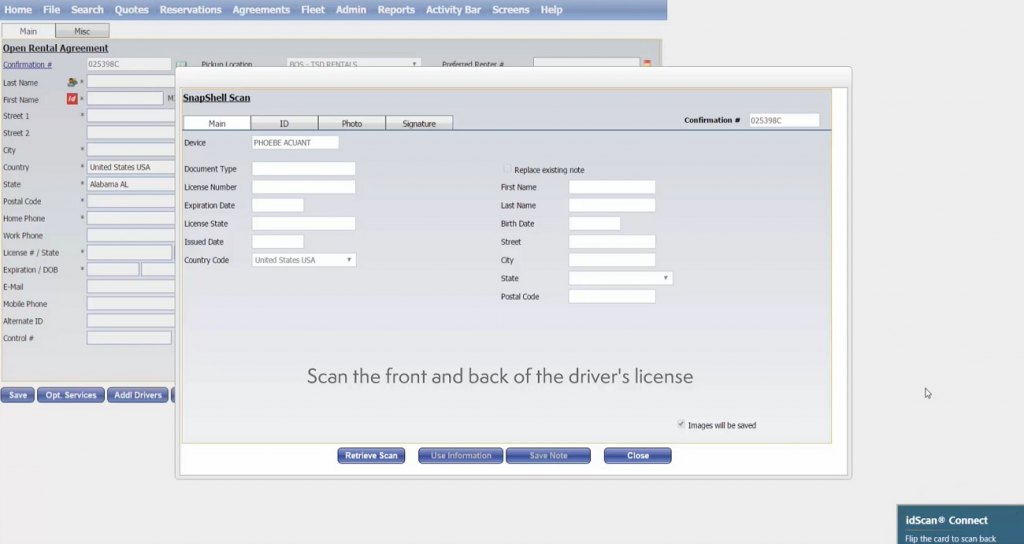1024x544 pixels.
Task: Click the green icon beside the Confirmation # field
Action: click(181, 65)
